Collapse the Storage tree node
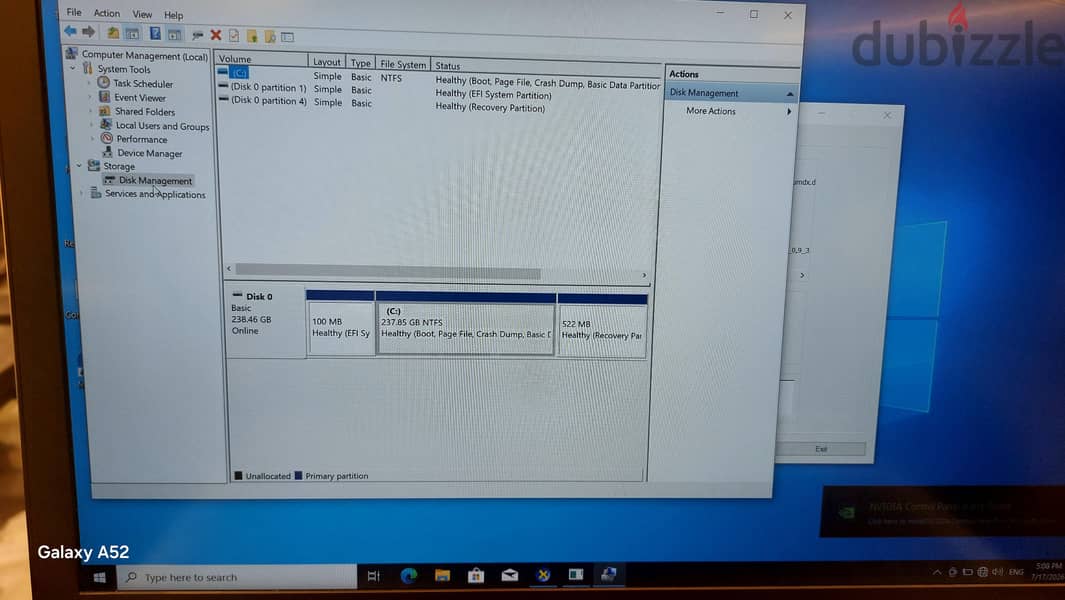Viewport: 1065px width, 600px height. (79, 165)
